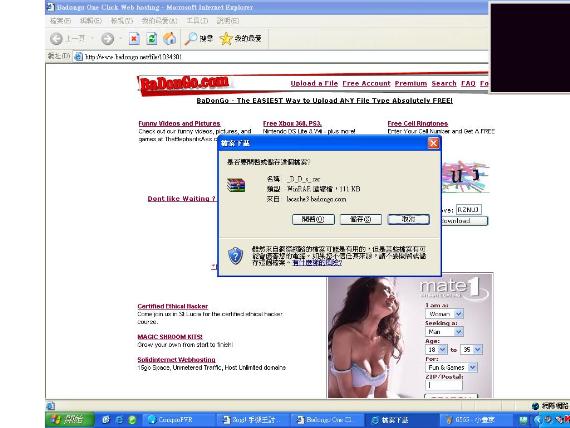Click the internet zone globe in the status bar

point(535,406)
